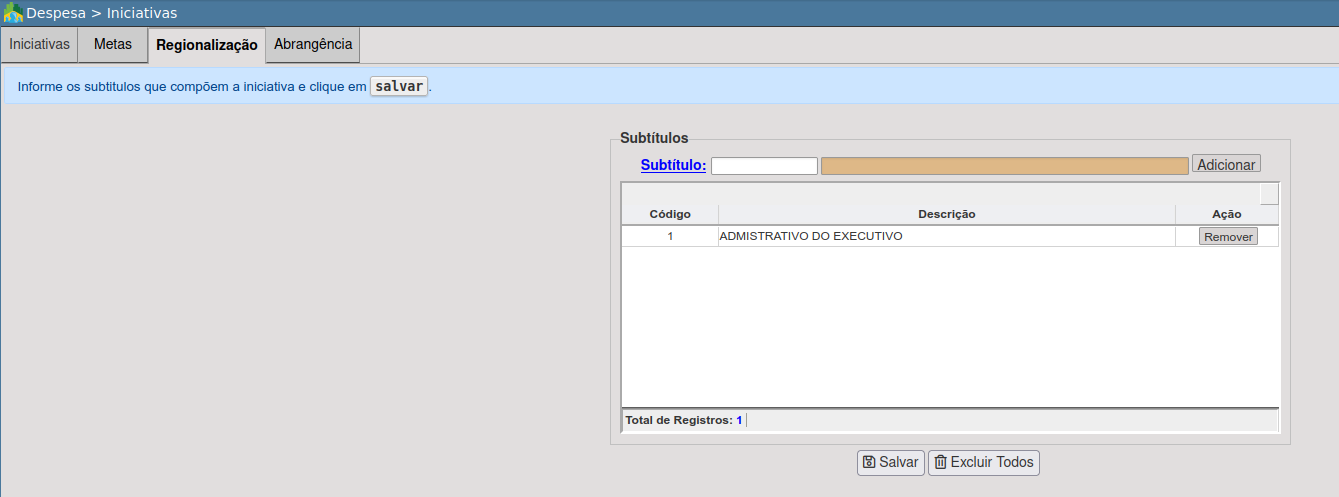Remove the ADMISTRATIVO DO EXECUTIVO row
Viewport: 1339px width, 497px height.
[1228, 237]
